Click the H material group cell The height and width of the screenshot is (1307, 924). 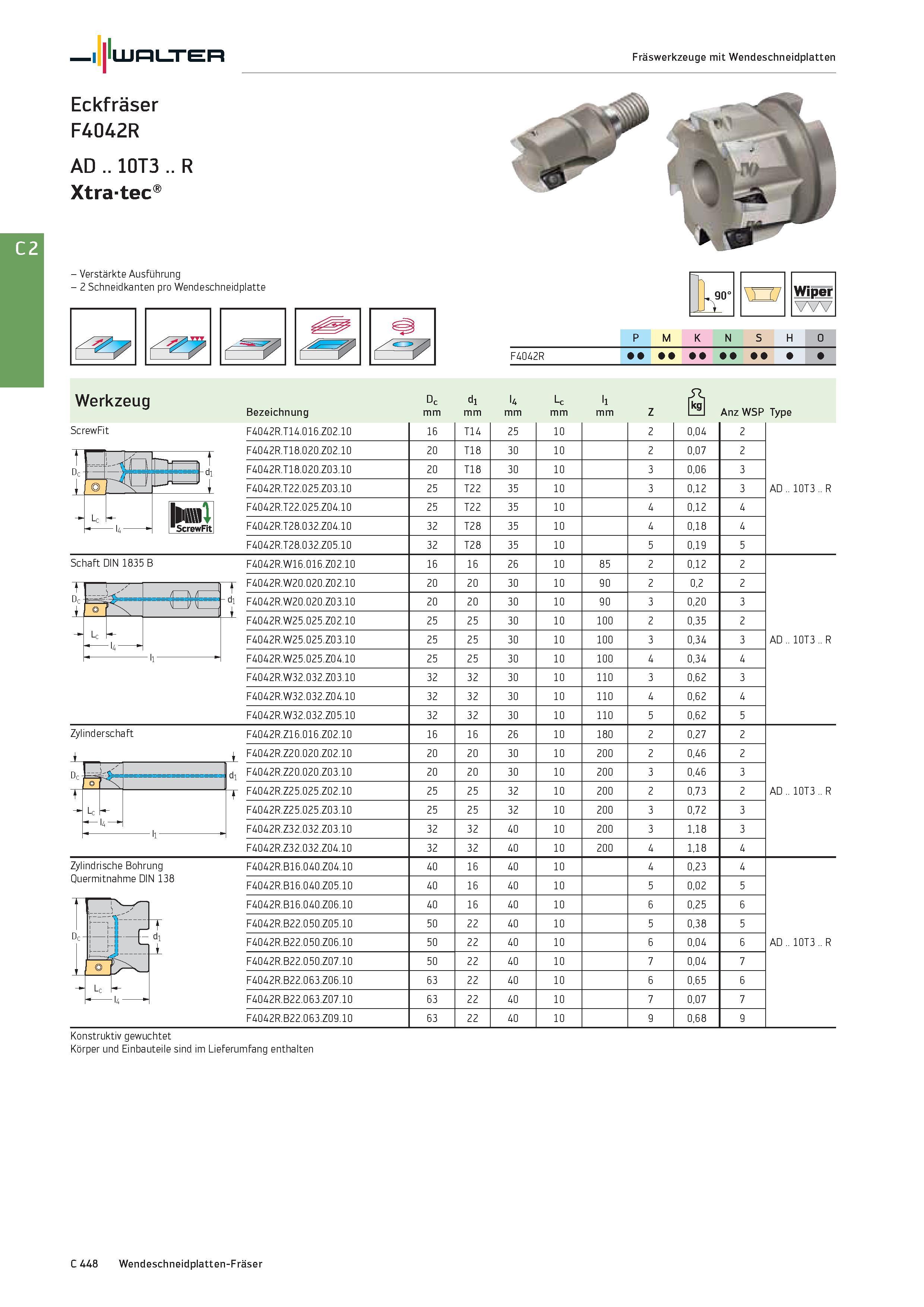tap(789, 338)
